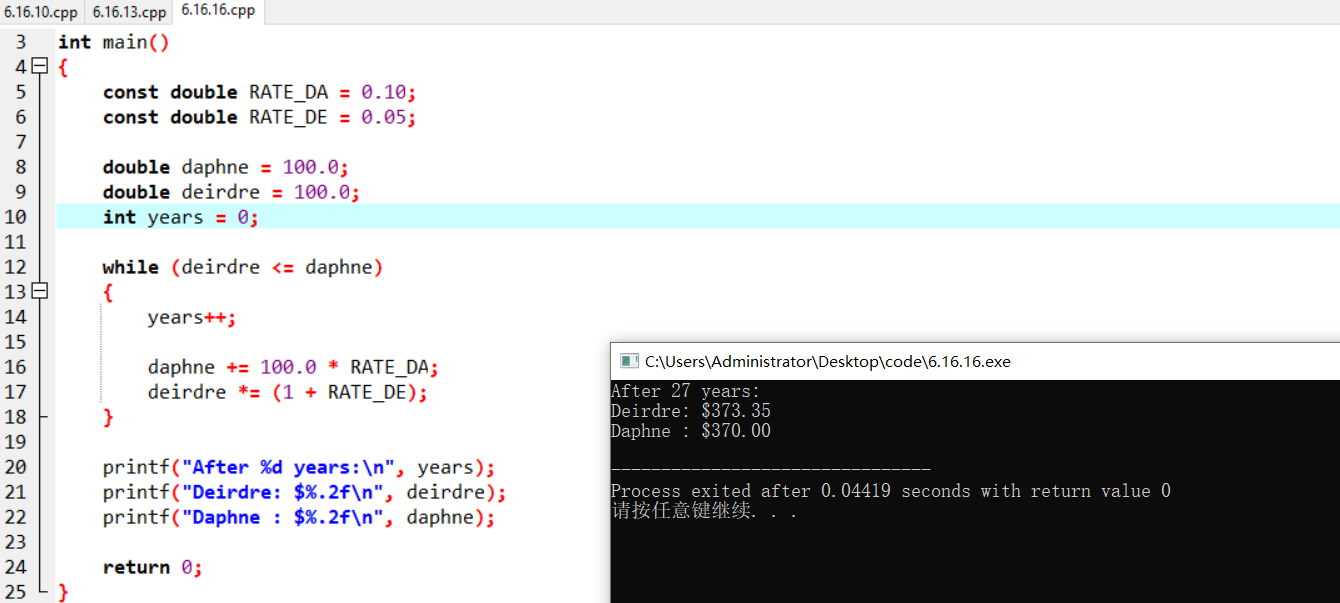Viewport: 1340px width, 603px height.
Task: Click the printf 'Deirdre: $%.2f' line
Action: [304, 492]
